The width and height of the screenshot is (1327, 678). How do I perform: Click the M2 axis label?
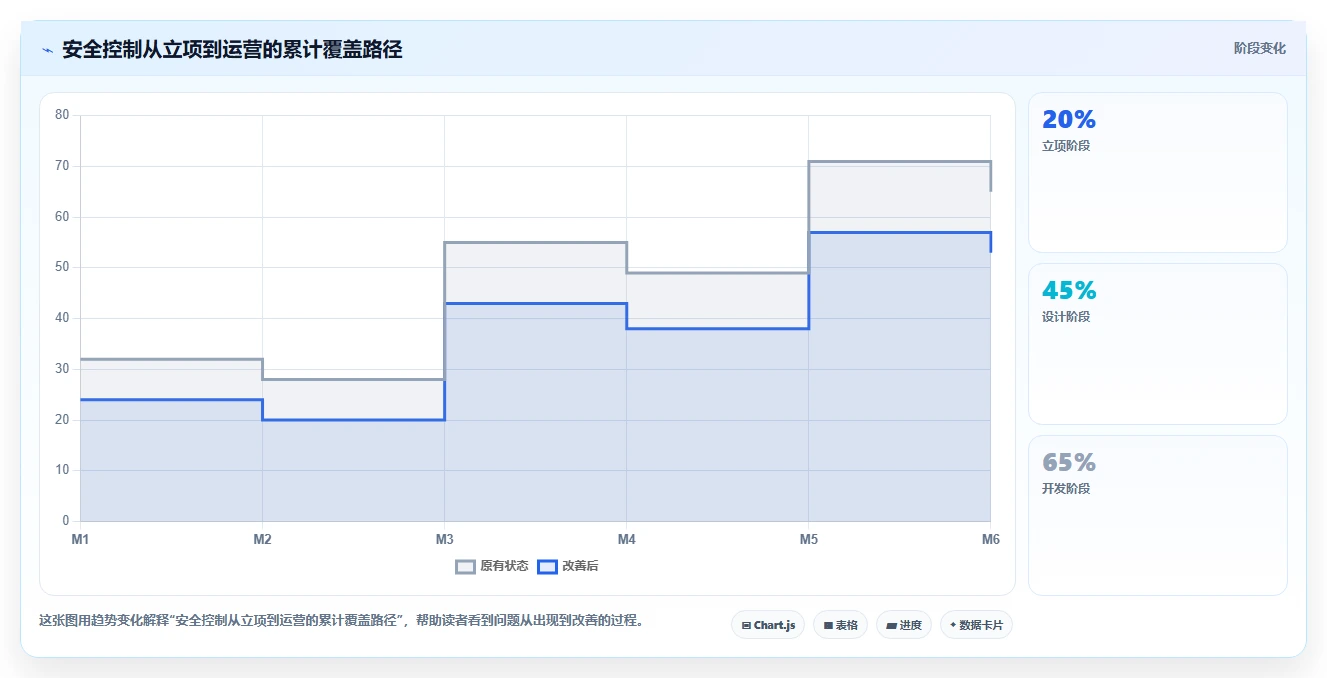[262, 540]
